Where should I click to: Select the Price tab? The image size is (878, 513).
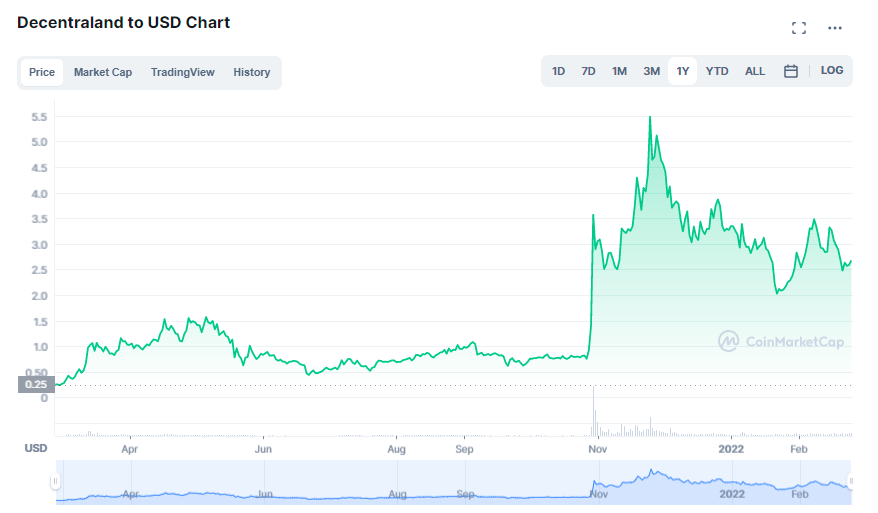pyautogui.click(x=42, y=72)
